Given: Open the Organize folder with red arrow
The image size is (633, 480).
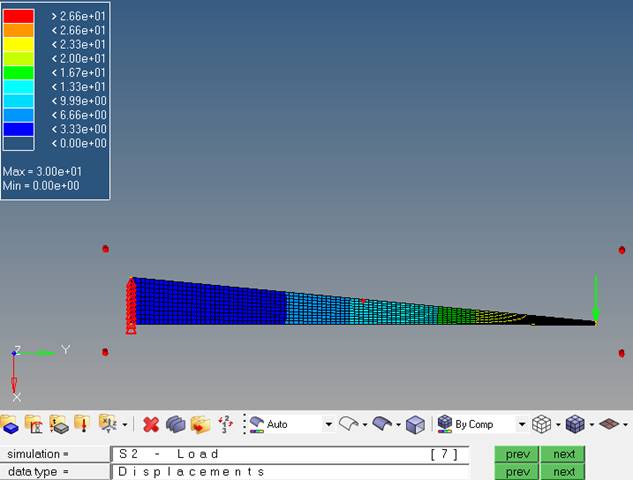Looking at the screenshot, I should tap(201, 425).
